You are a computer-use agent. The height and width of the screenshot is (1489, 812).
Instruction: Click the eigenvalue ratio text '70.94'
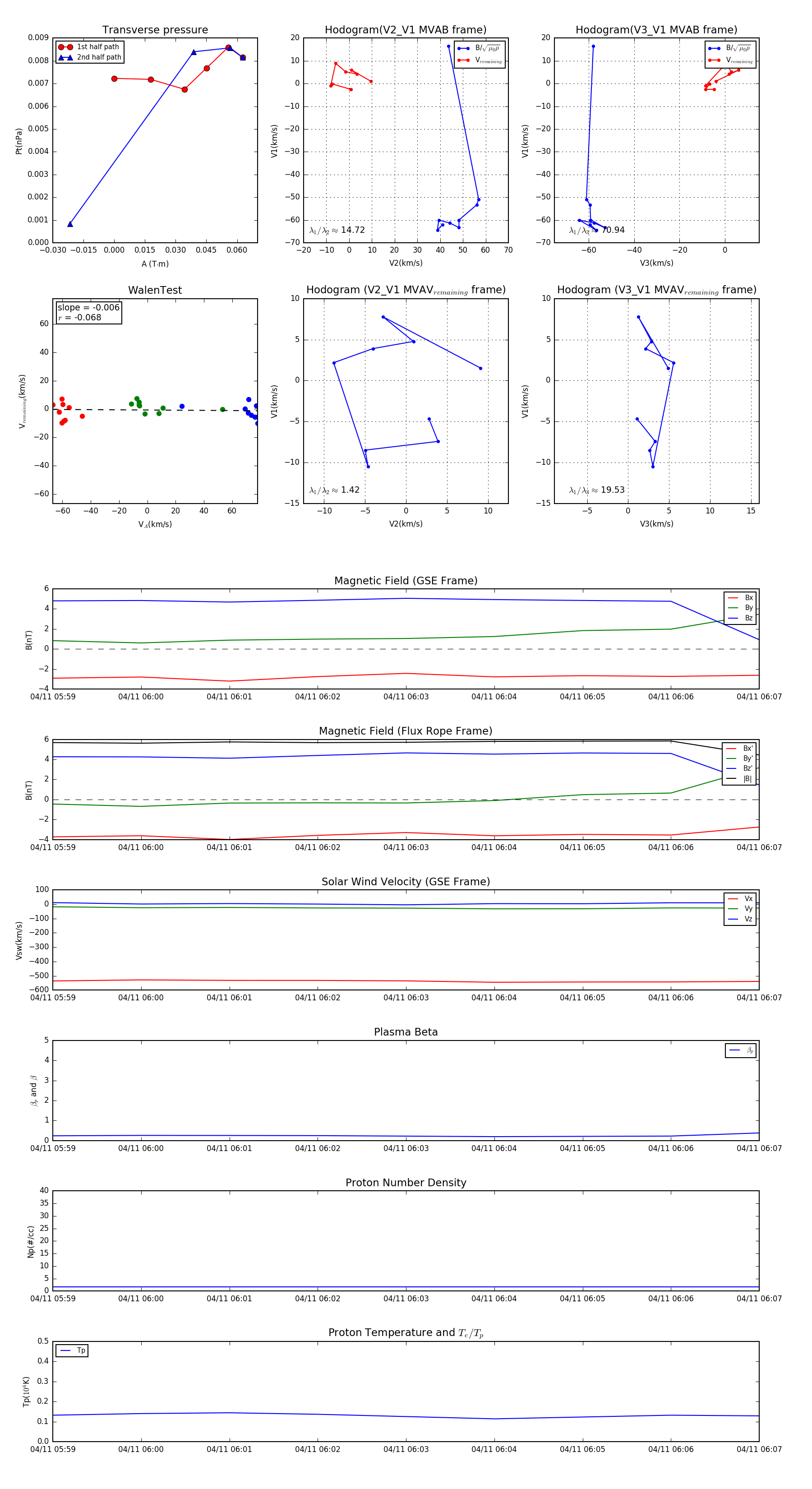[613, 230]
